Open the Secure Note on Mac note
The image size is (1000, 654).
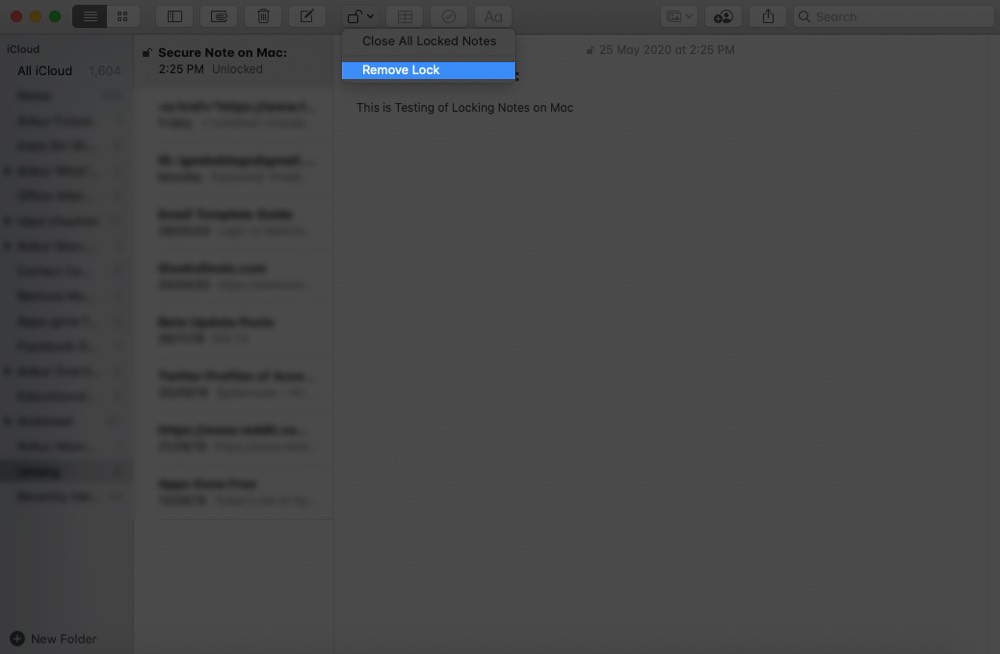tap(237, 60)
